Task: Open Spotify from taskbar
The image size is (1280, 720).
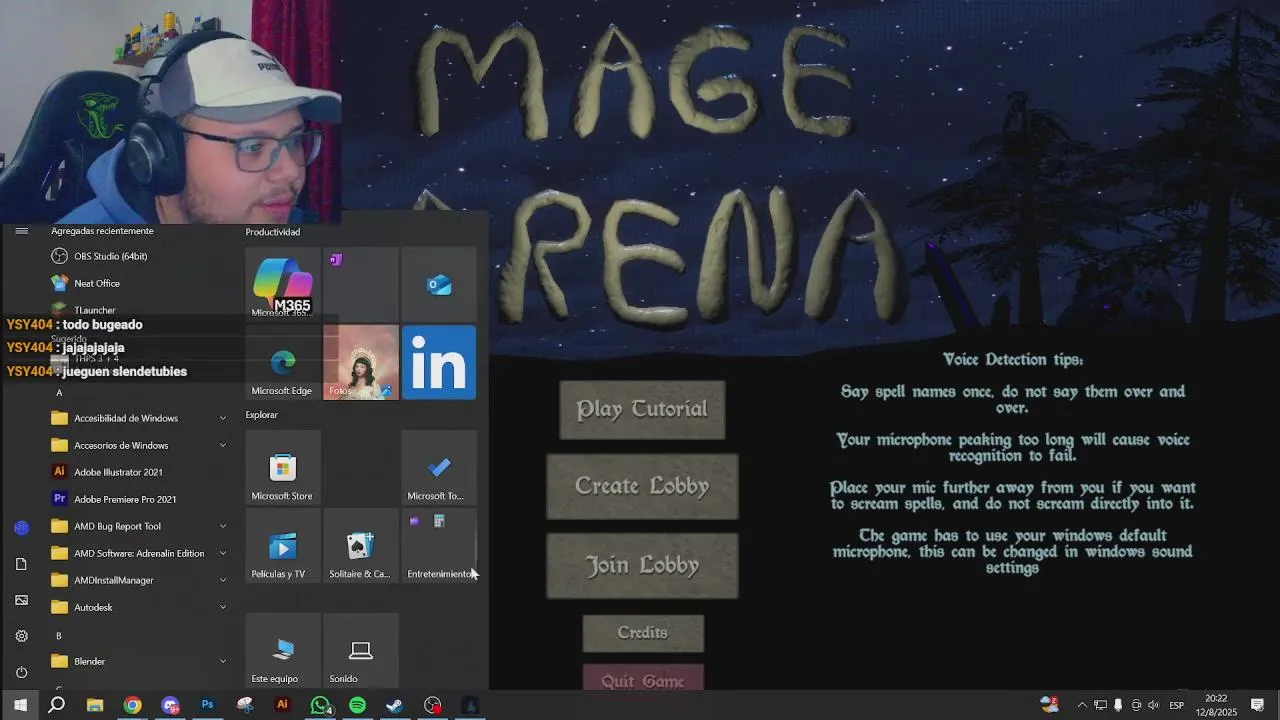Action: [x=357, y=705]
